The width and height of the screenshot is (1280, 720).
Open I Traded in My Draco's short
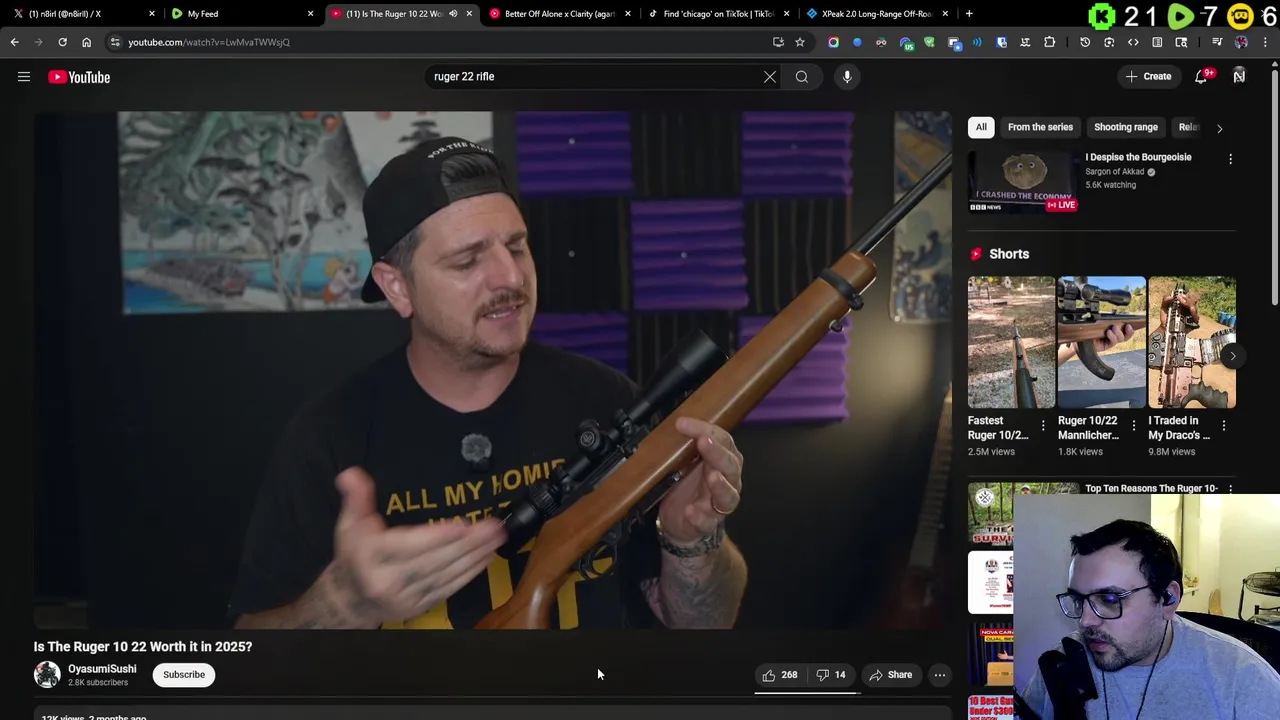coord(1192,343)
